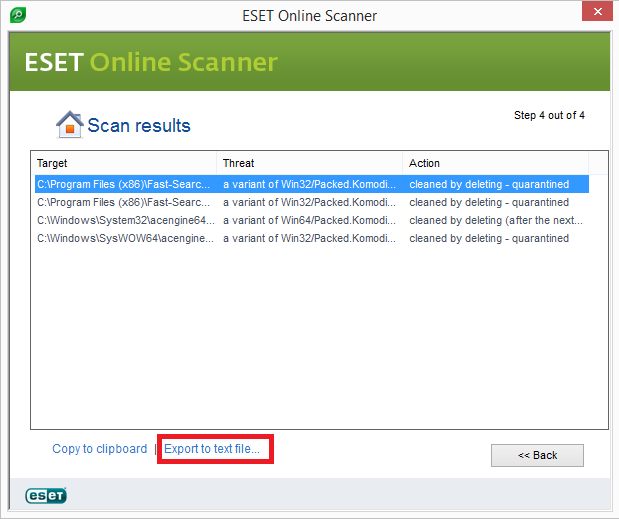619x519 pixels.
Task: Select the second, unhighlighted Fast-Searc target row
Action: coord(312,202)
